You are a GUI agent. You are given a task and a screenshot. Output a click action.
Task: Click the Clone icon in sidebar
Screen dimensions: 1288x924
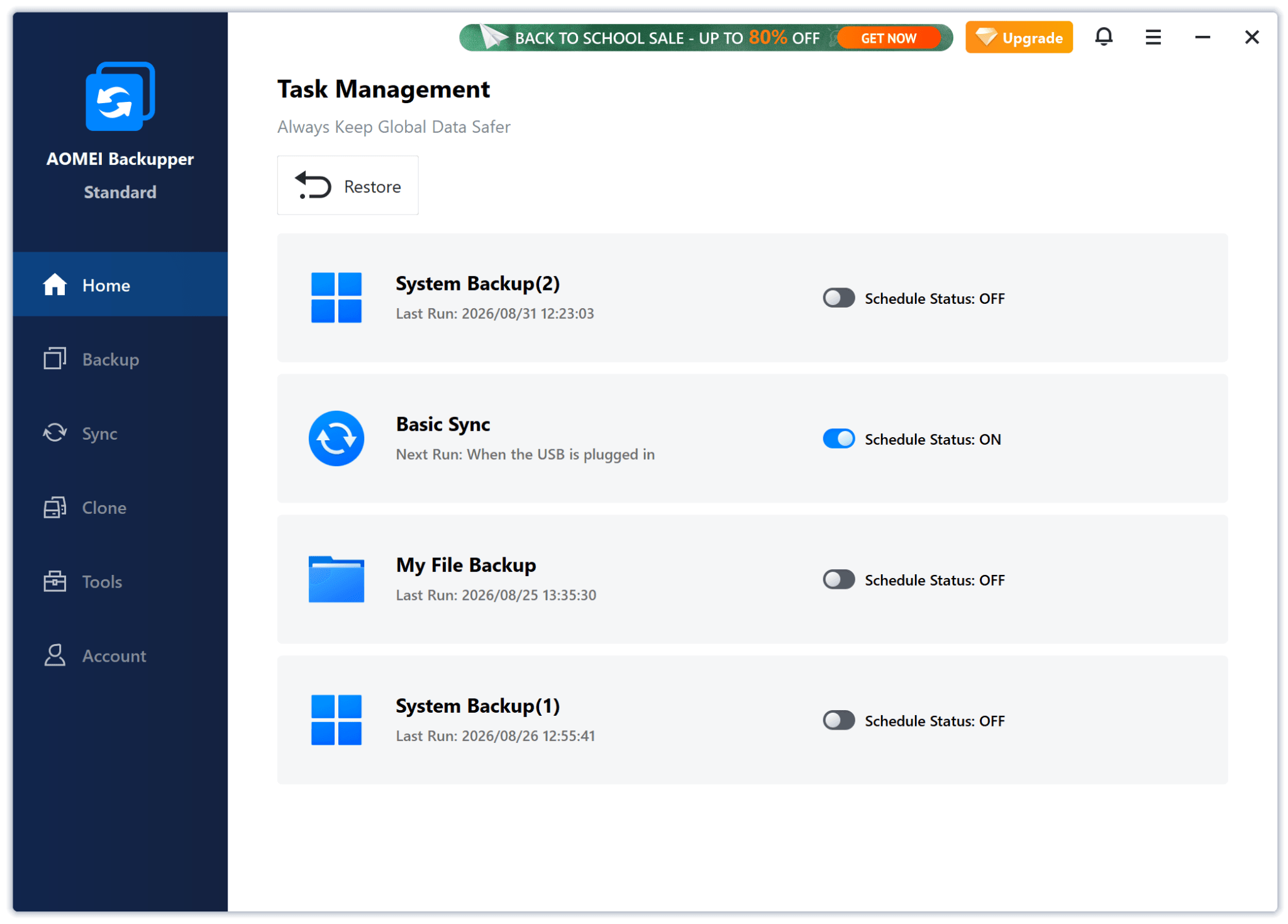(x=55, y=507)
